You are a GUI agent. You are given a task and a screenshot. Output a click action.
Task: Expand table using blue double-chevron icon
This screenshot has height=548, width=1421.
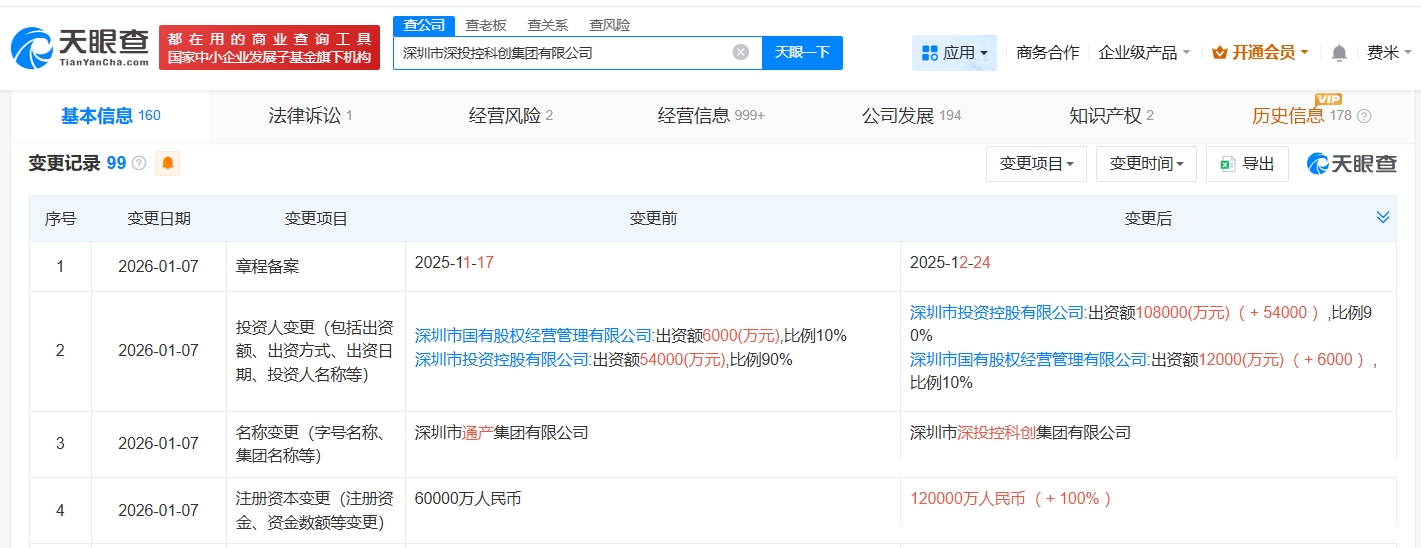click(1383, 218)
